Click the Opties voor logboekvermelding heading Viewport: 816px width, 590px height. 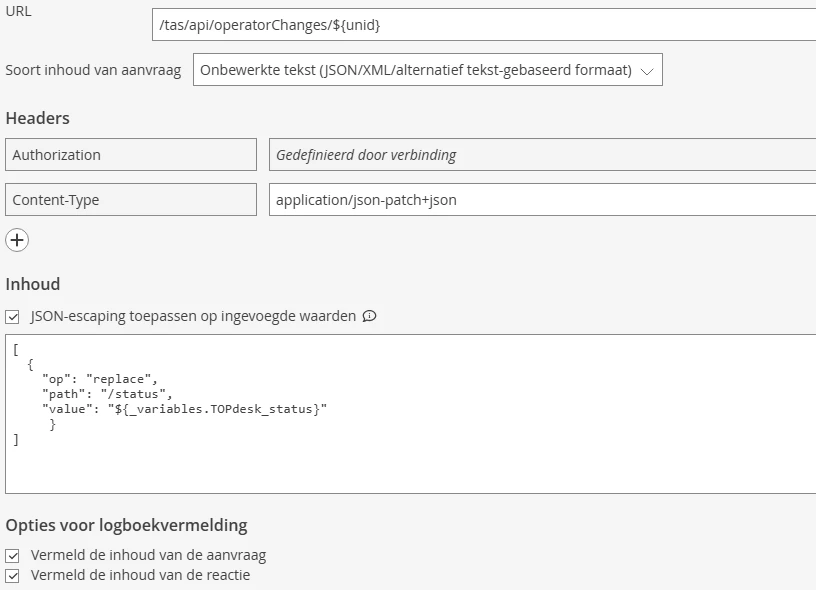click(x=126, y=525)
